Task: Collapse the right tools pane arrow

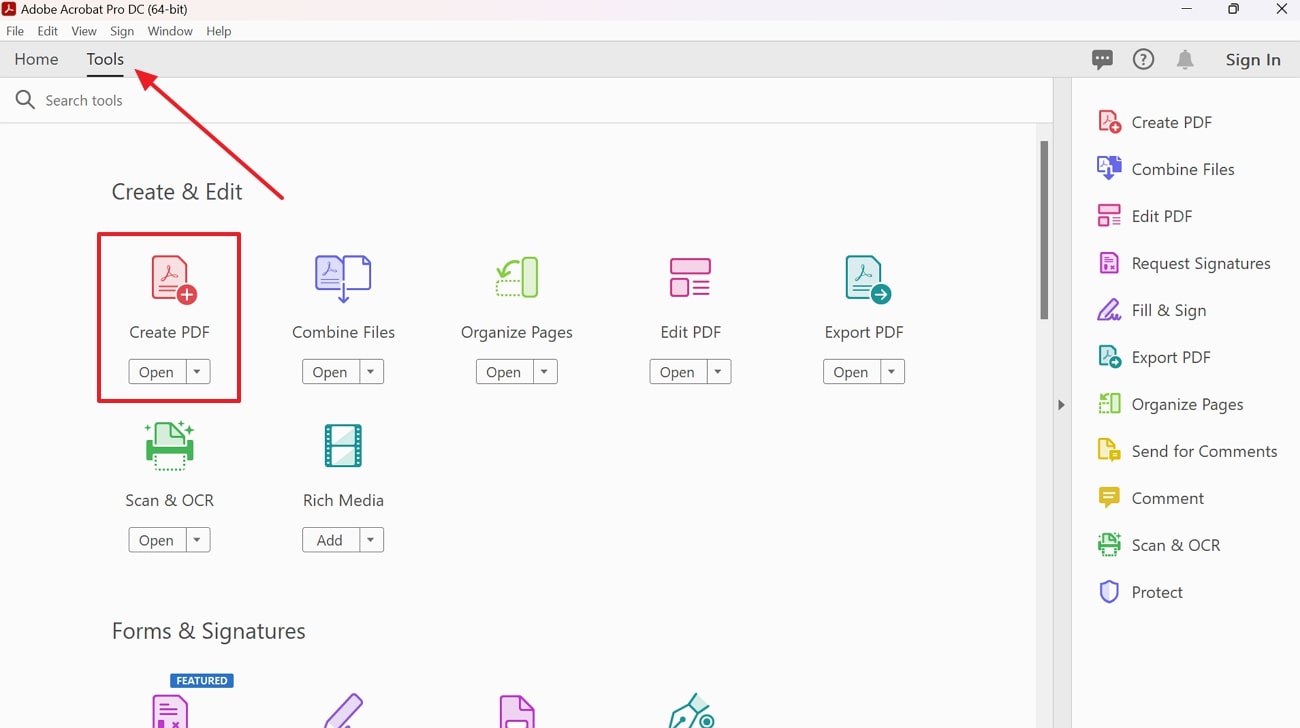Action: [1061, 404]
